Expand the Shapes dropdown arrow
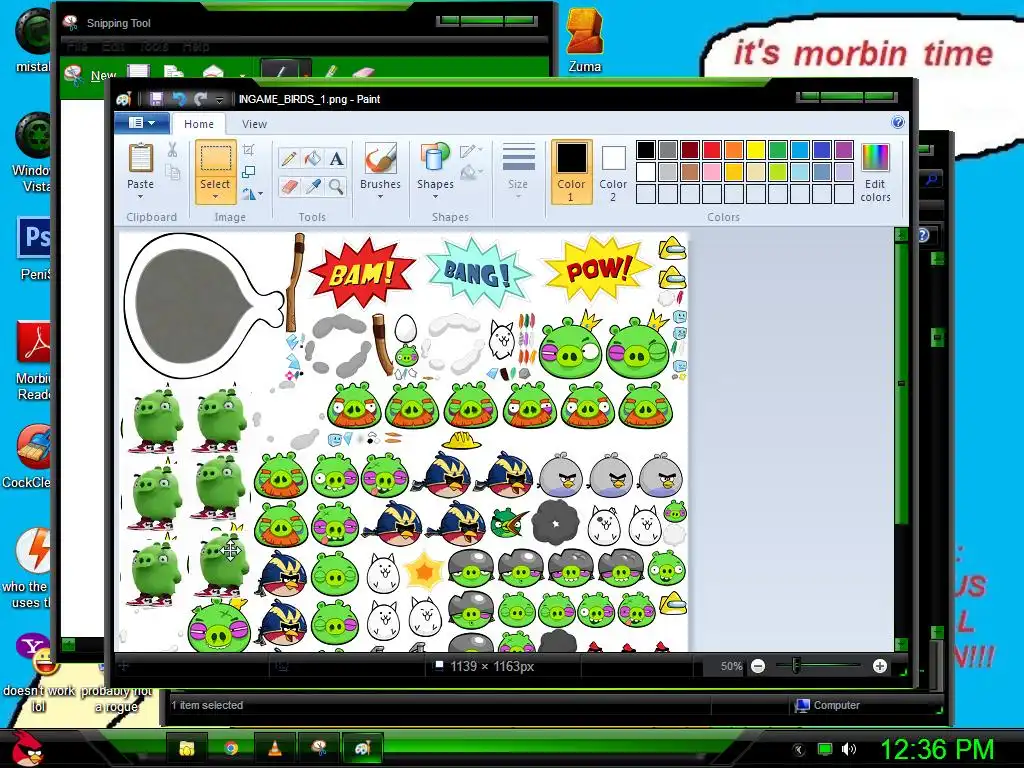Image resolution: width=1024 pixels, height=768 pixels. pyautogui.click(x=435, y=197)
